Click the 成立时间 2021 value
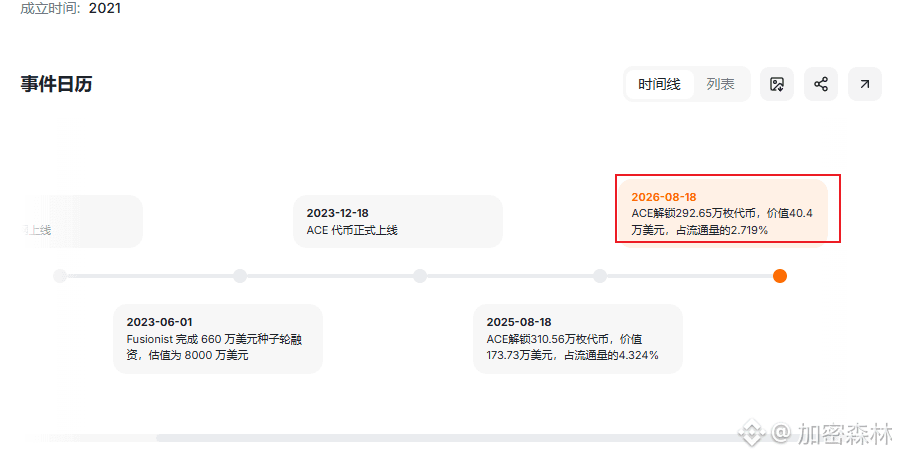Screen dimensions: 900x459 click(x=104, y=8)
